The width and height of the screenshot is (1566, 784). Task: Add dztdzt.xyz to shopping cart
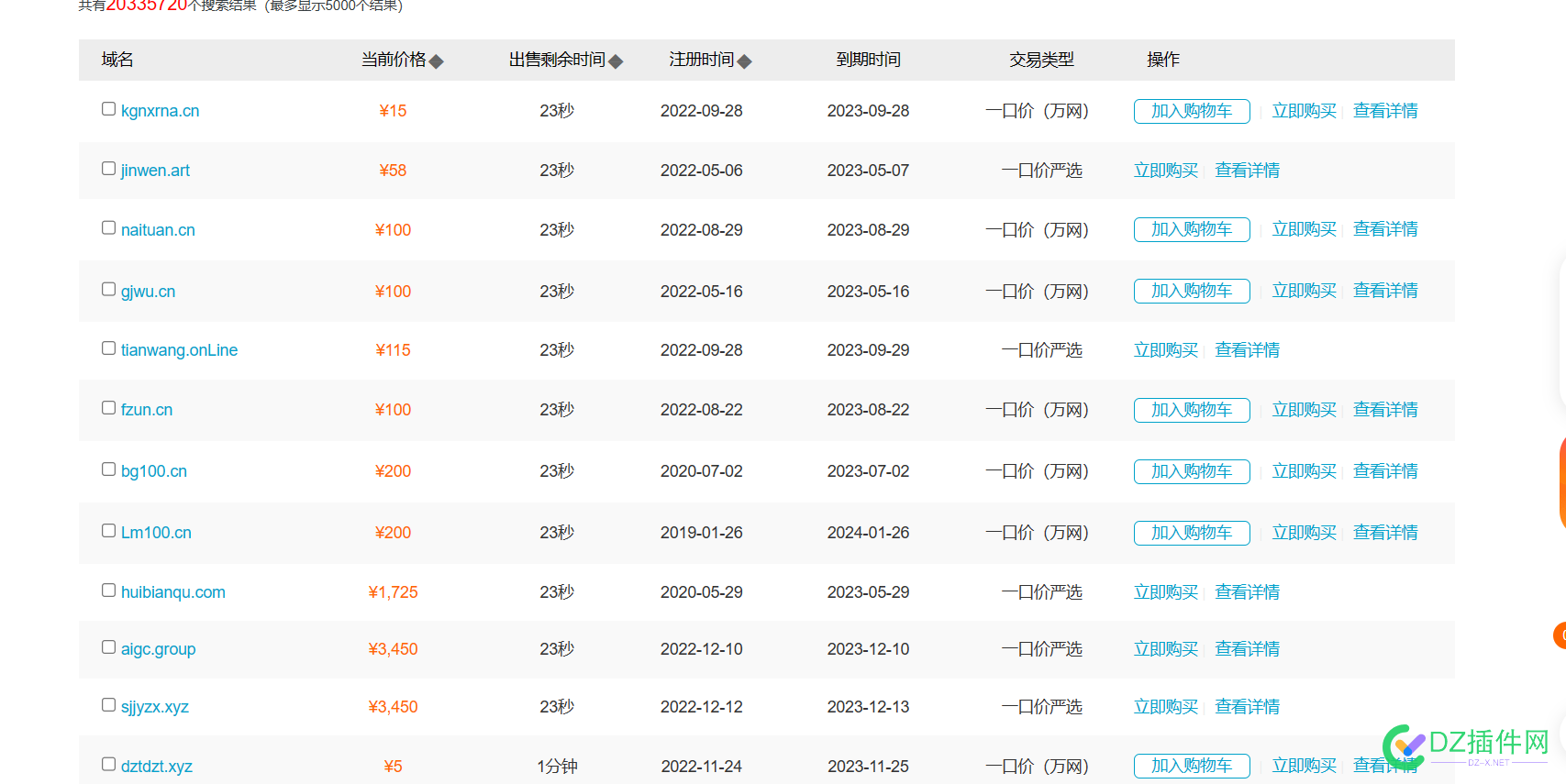tap(1192, 766)
